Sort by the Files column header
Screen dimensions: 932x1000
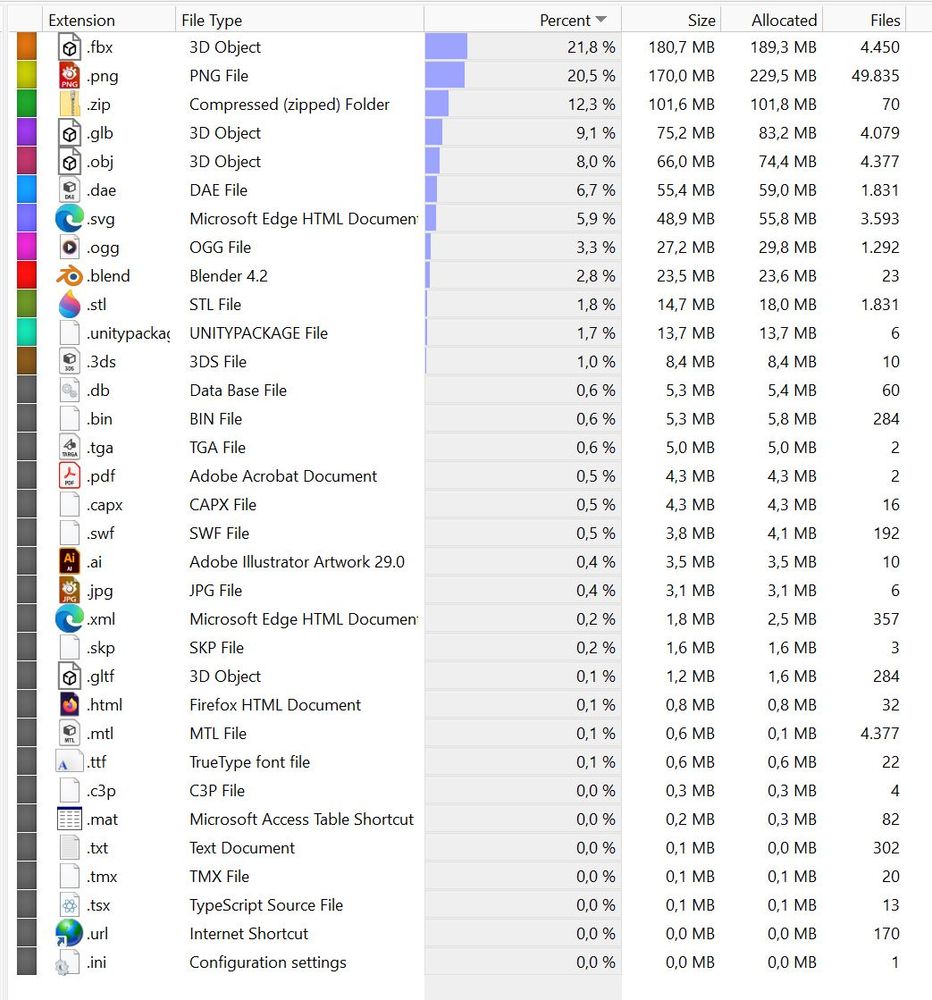click(864, 20)
